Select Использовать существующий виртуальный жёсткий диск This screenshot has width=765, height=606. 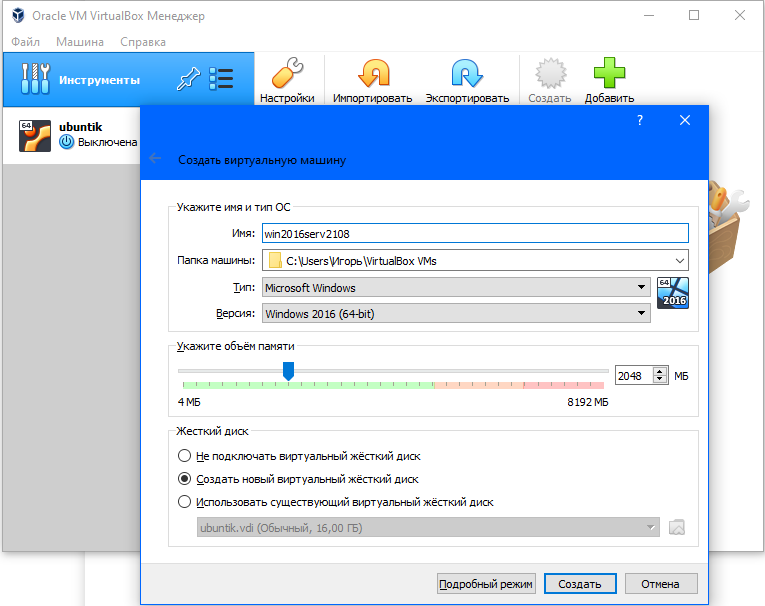(x=184, y=502)
